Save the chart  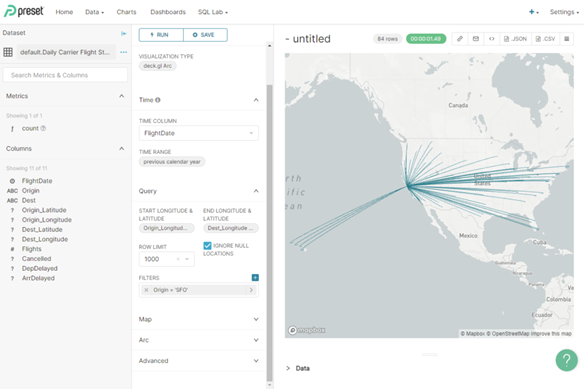tap(205, 35)
